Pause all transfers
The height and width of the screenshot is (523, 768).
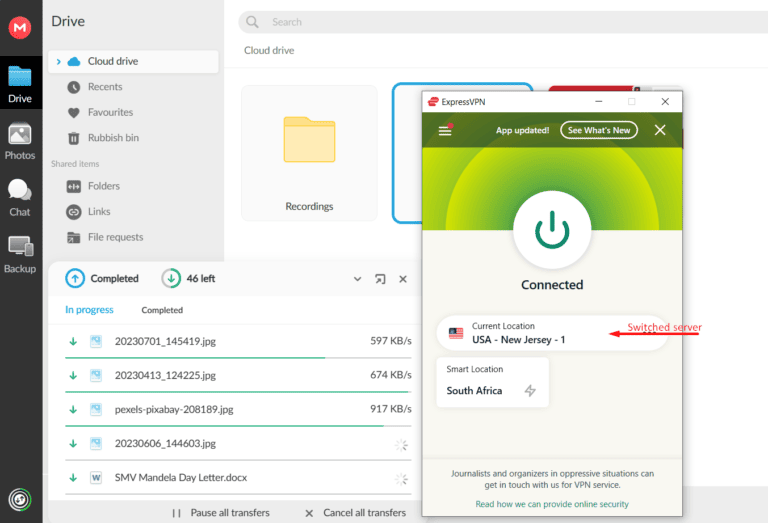click(221, 513)
